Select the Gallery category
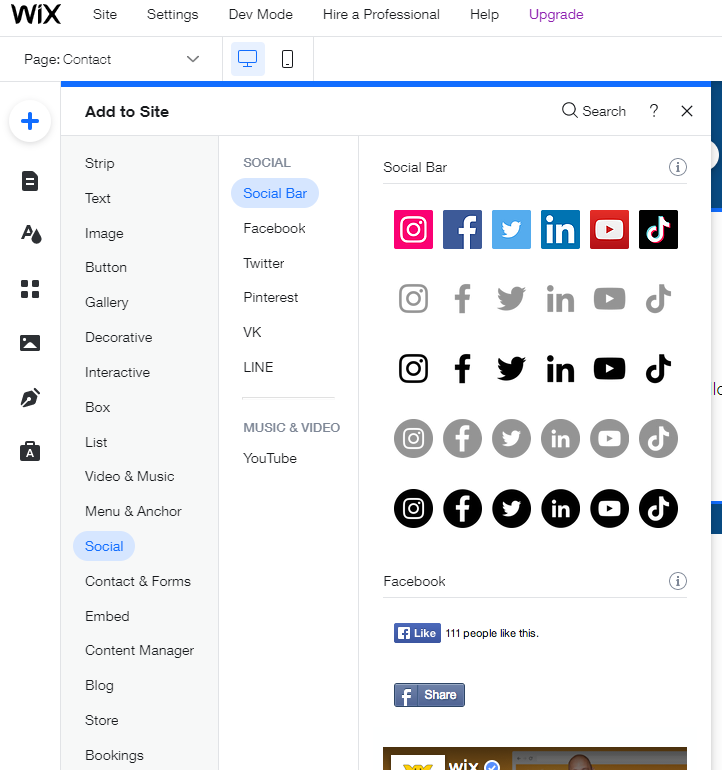 click(x=107, y=302)
